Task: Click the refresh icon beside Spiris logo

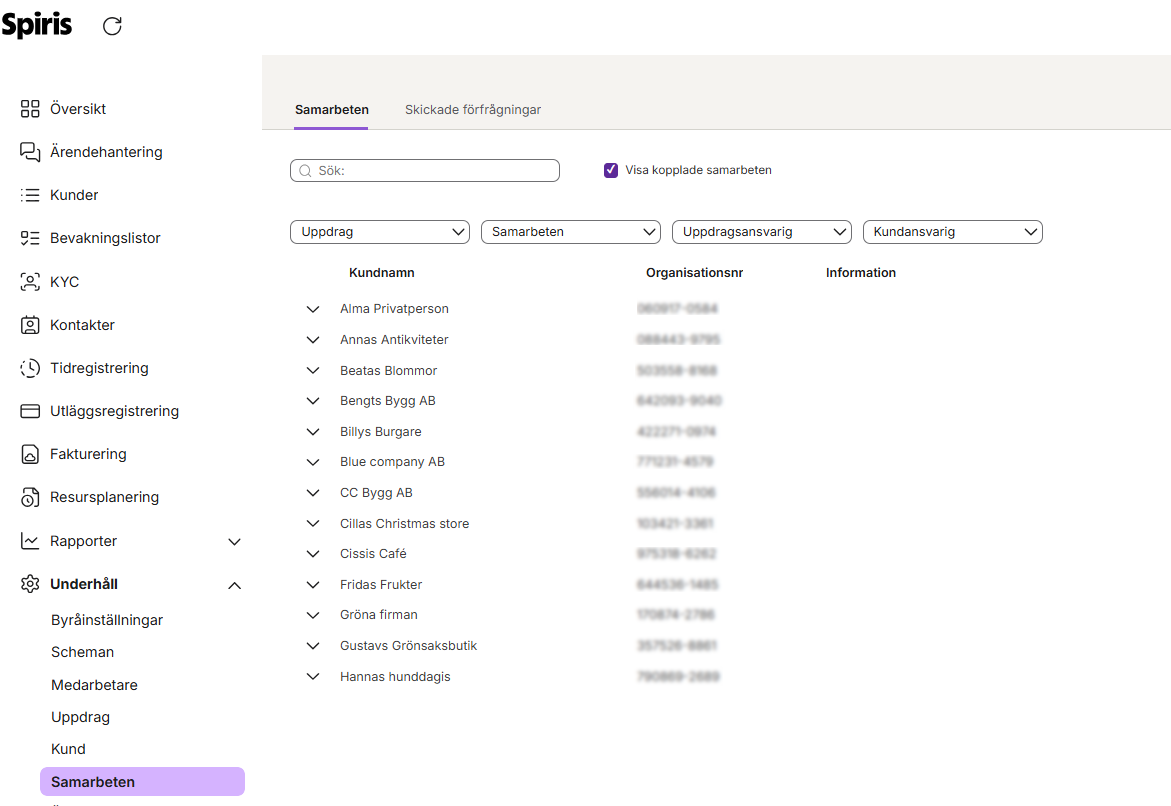Action: point(112,27)
